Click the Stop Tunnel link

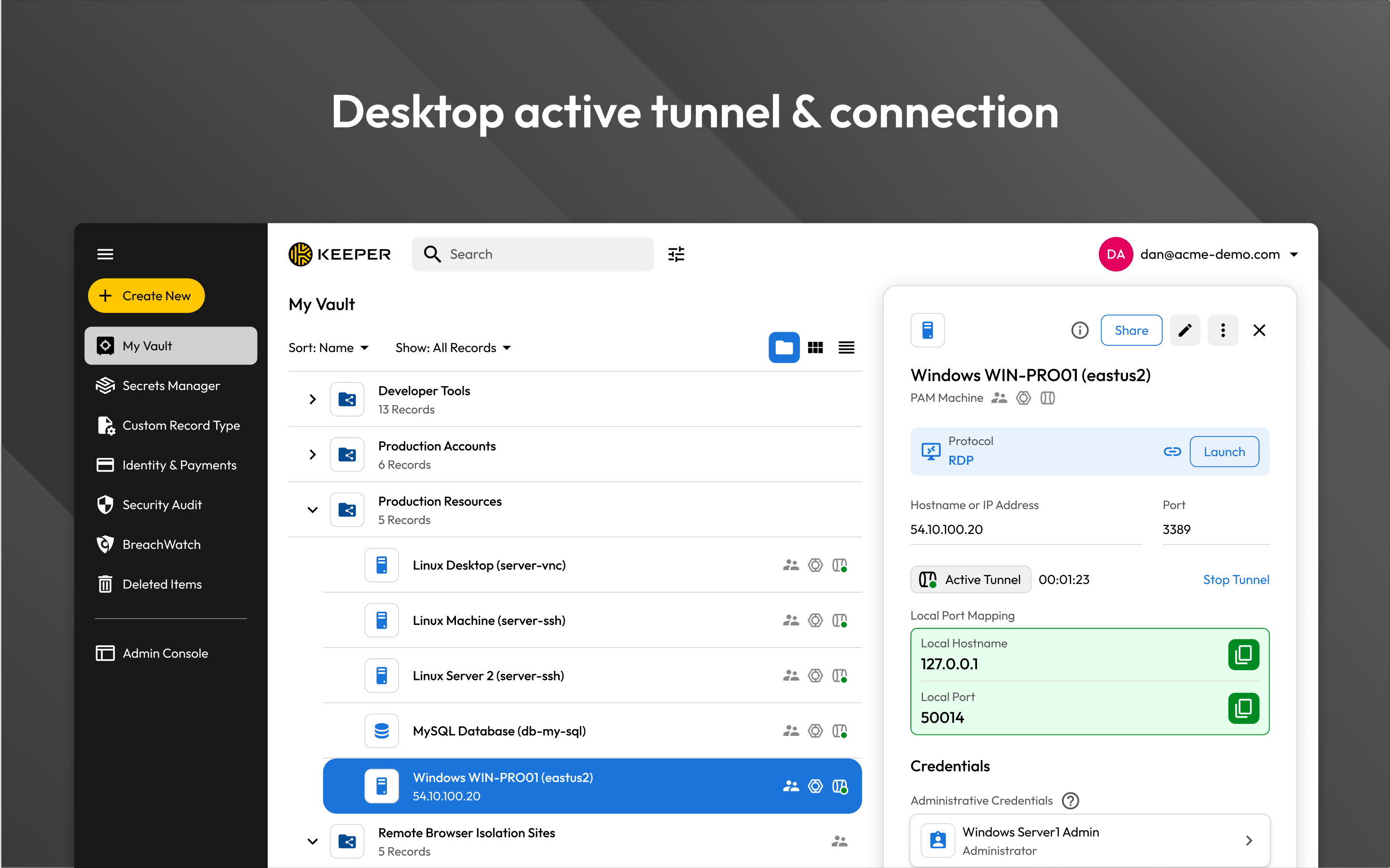click(1236, 580)
